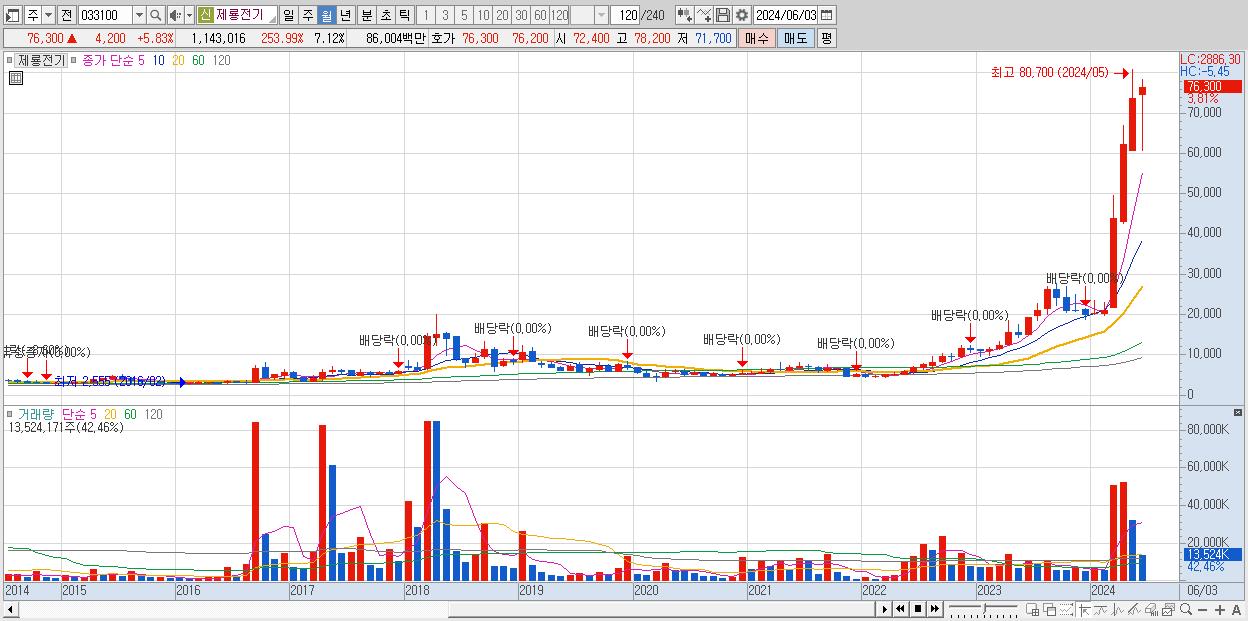Screen dimensions: 1248x621
Task: Click the stock code 033100 input field
Action: 105,15
